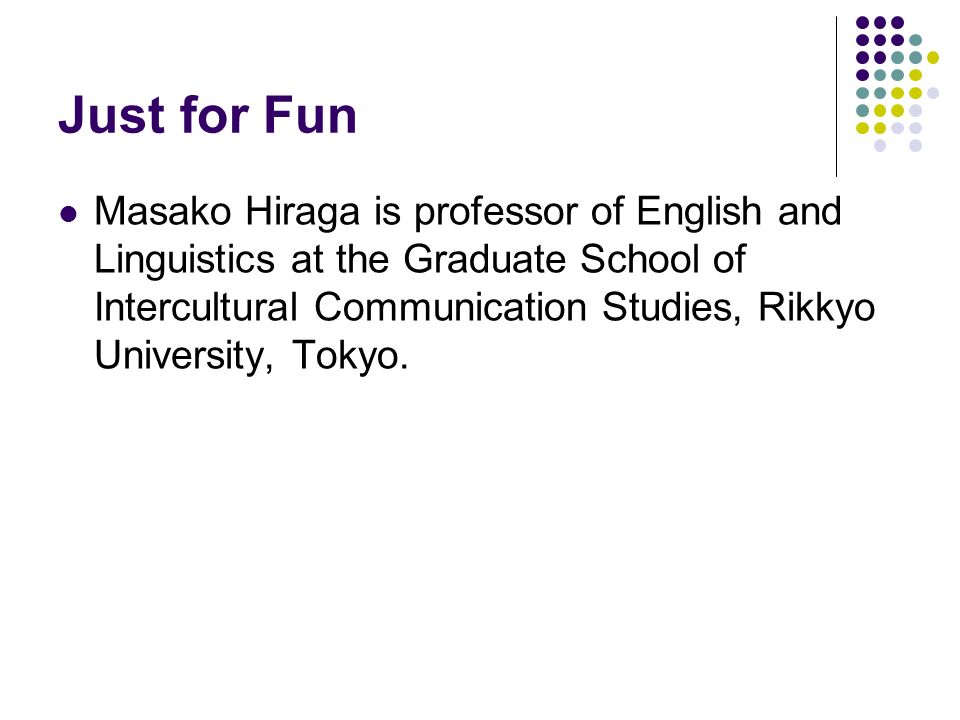Click the lone yellow dot at far right
The height and width of the screenshot is (720, 960).
coord(933,58)
